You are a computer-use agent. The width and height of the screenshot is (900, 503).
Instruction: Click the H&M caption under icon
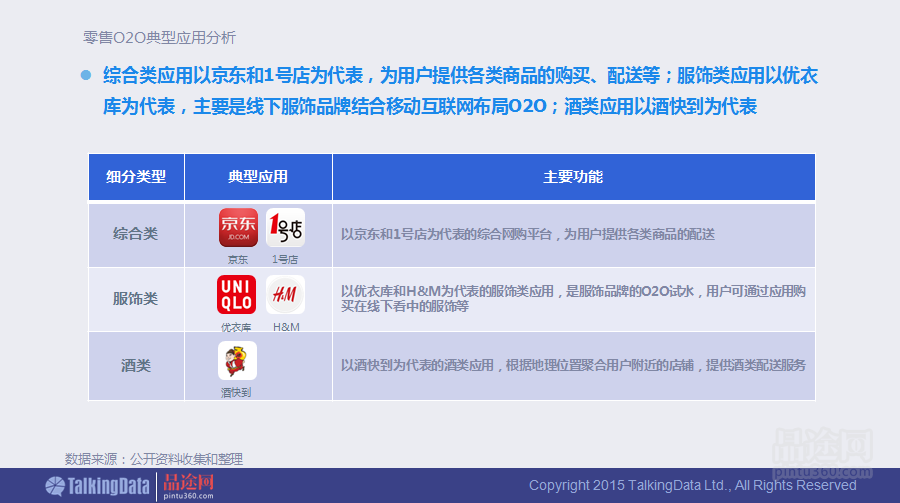286,327
